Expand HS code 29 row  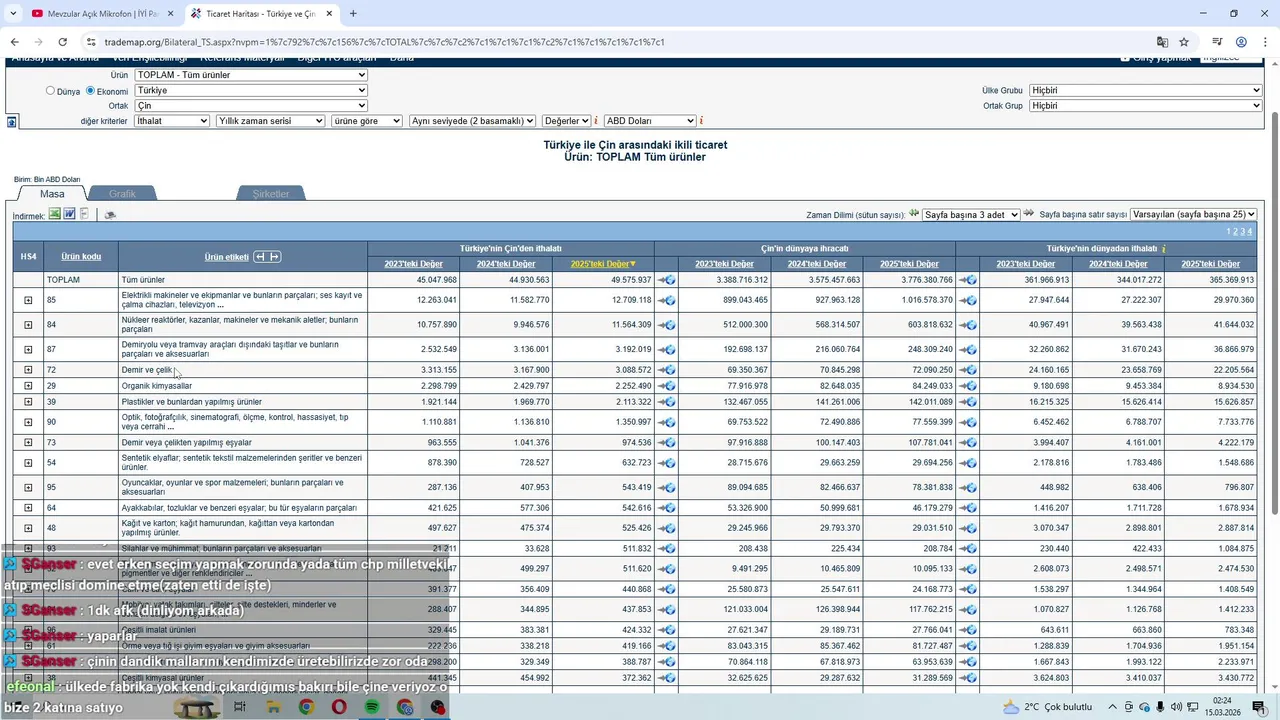pos(28,386)
